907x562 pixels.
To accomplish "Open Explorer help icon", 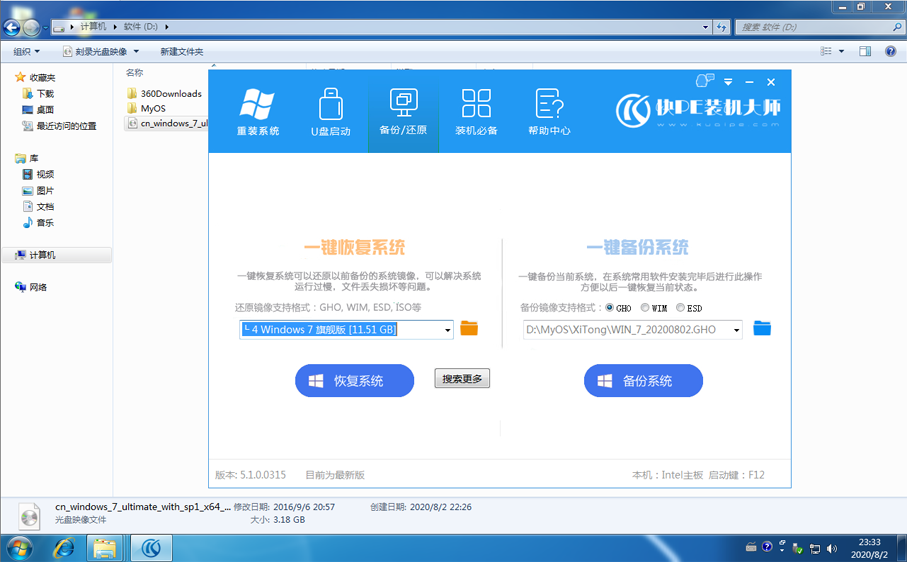I will (891, 51).
